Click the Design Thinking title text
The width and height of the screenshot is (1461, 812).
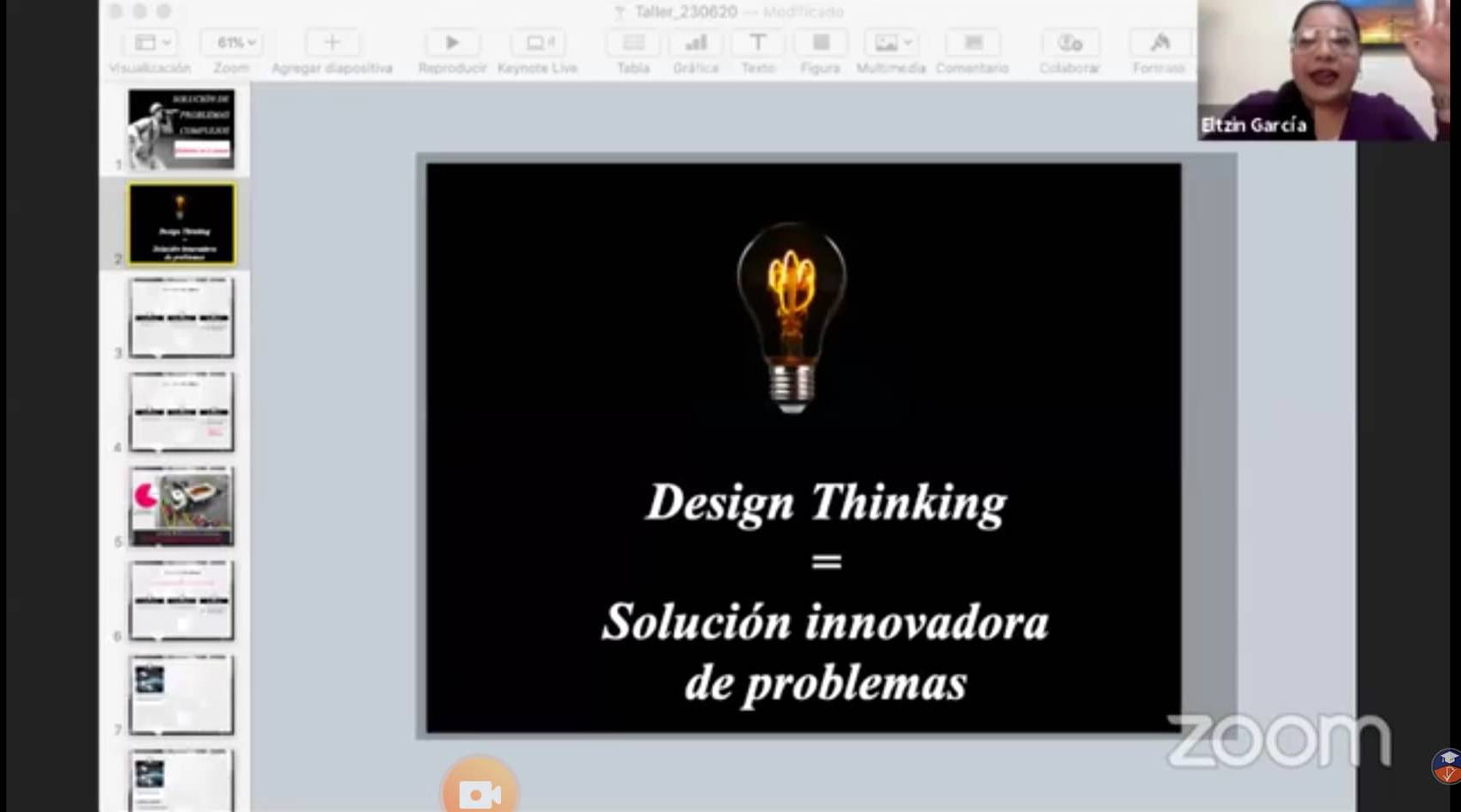[x=825, y=503]
